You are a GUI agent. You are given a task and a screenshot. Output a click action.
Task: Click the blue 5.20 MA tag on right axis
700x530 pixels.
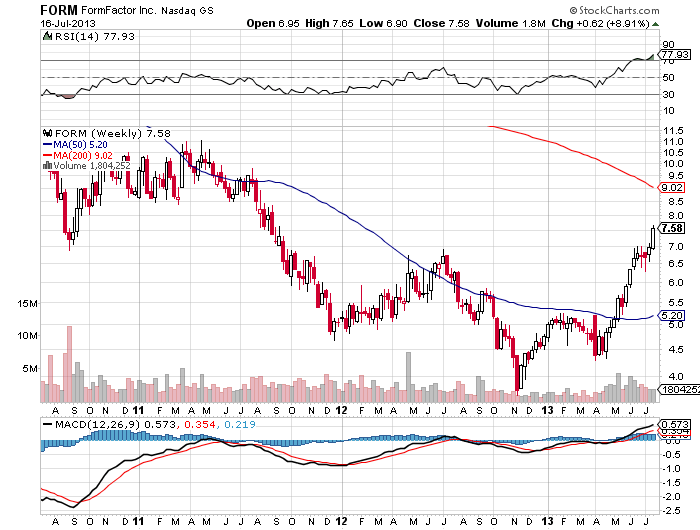671,316
